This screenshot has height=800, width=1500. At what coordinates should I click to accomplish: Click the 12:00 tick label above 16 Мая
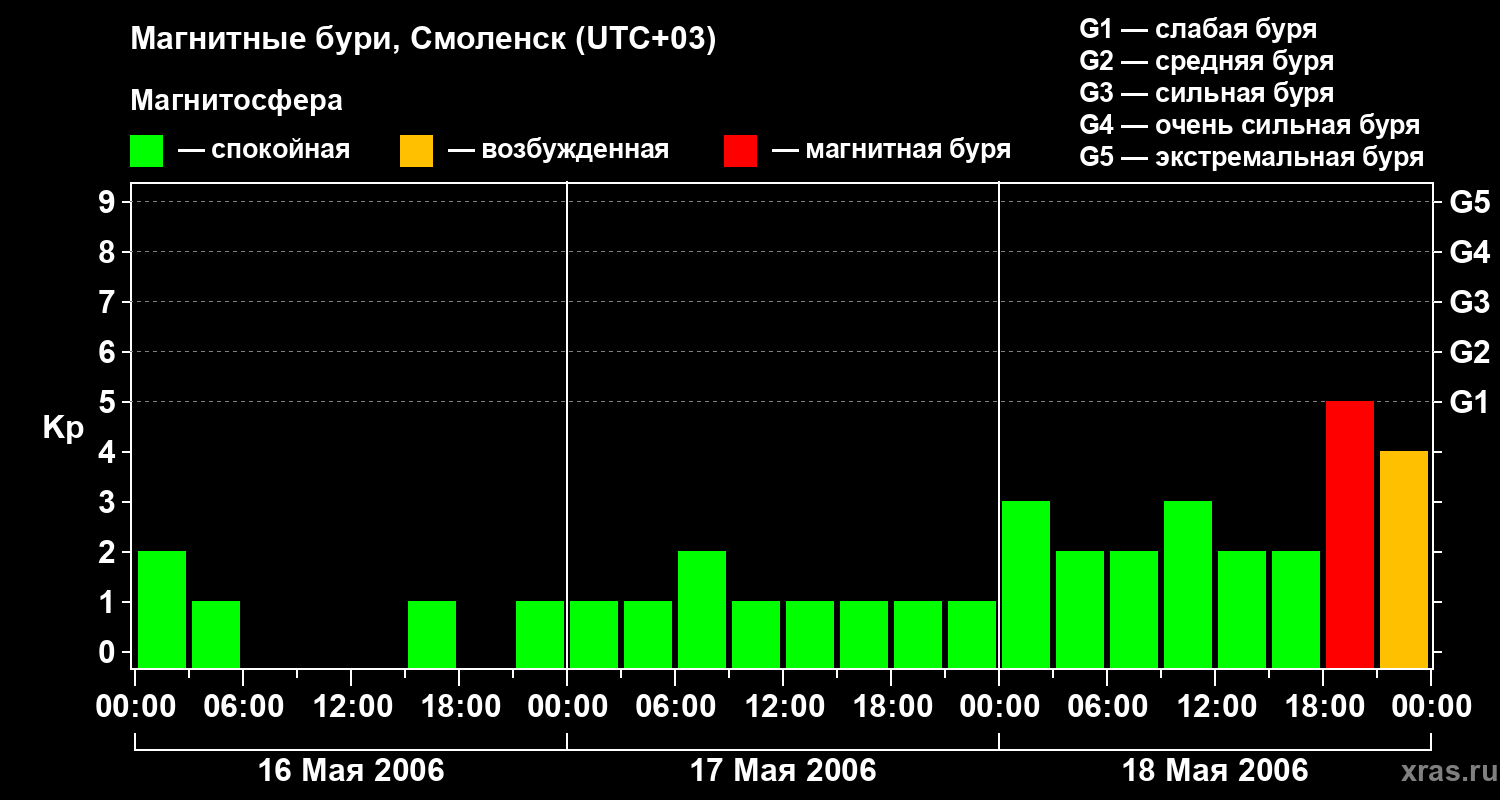point(351,707)
